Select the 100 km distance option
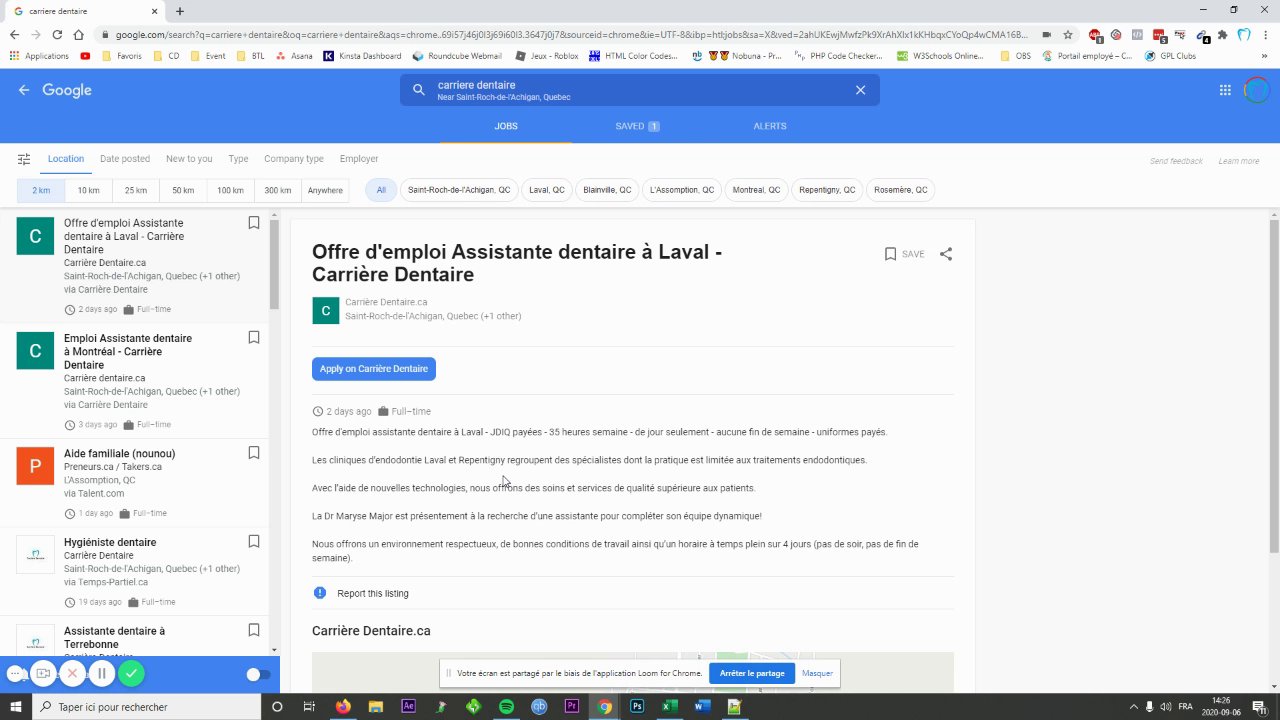Image resolution: width=1280 pixels, height=720 pixels. [x=230, y=190]
